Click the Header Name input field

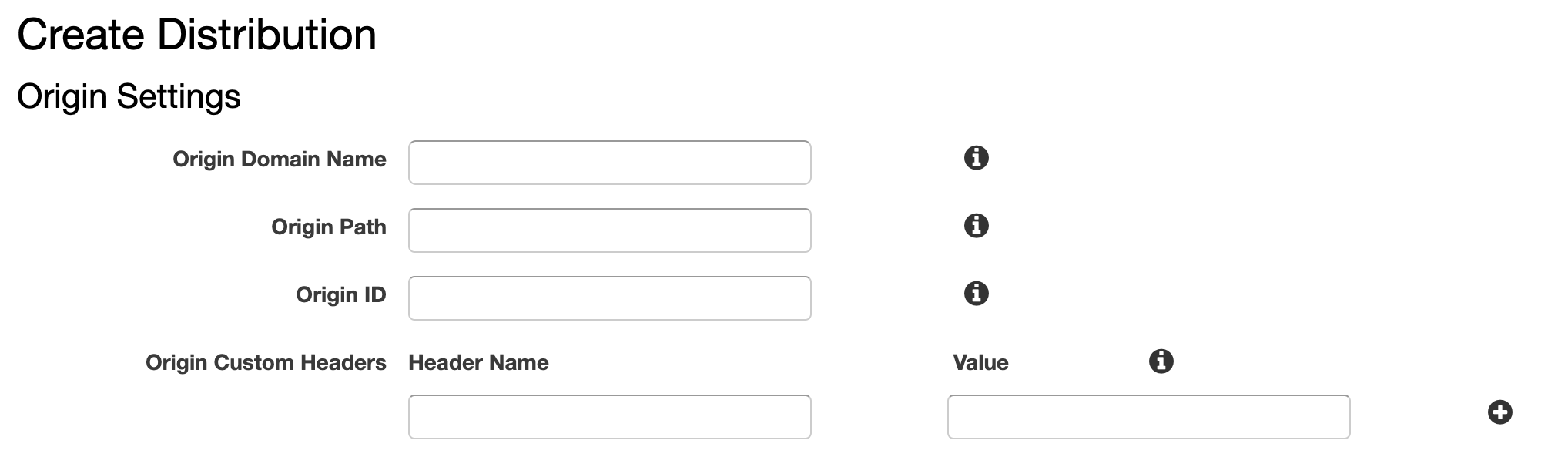[x=609, y=417]
